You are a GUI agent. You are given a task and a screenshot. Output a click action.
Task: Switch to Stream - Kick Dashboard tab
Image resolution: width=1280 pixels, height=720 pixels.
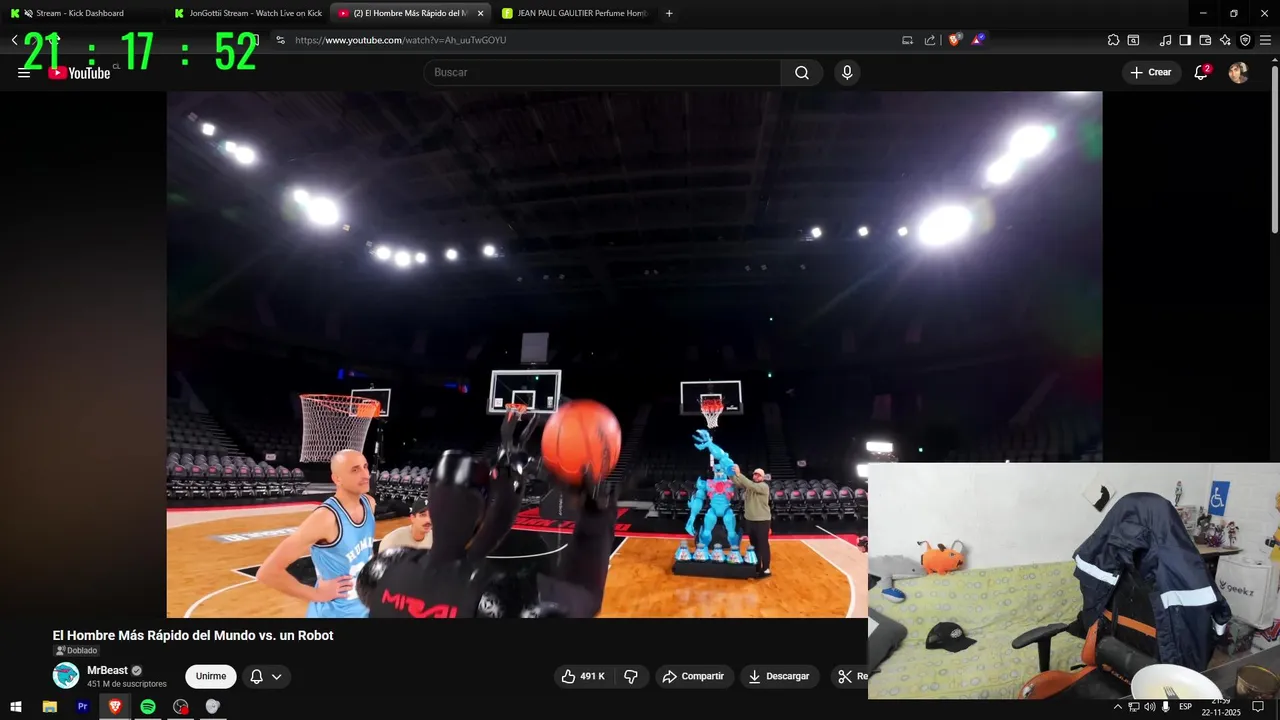coord(80,13)
